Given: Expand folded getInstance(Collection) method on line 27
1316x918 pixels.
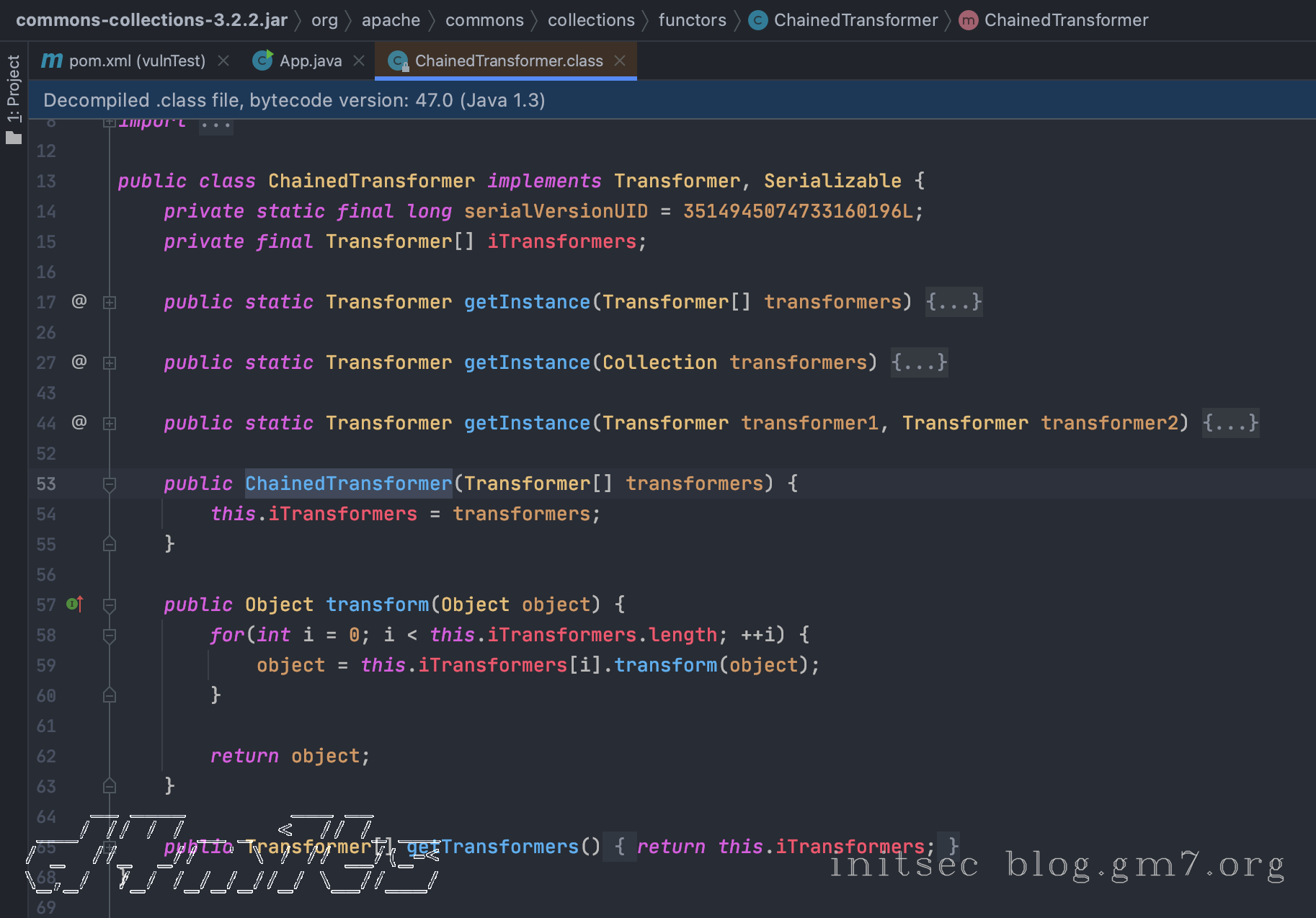Looking at the screenshot, I should coord(110,363).
